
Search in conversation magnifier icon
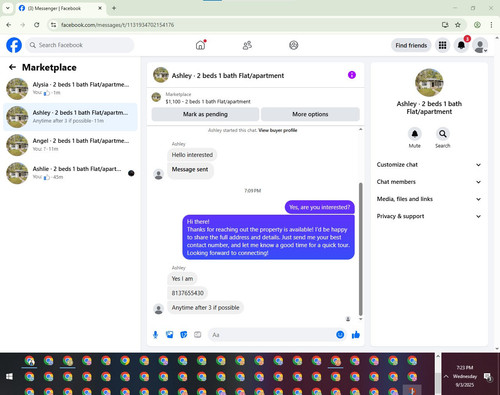443,134
